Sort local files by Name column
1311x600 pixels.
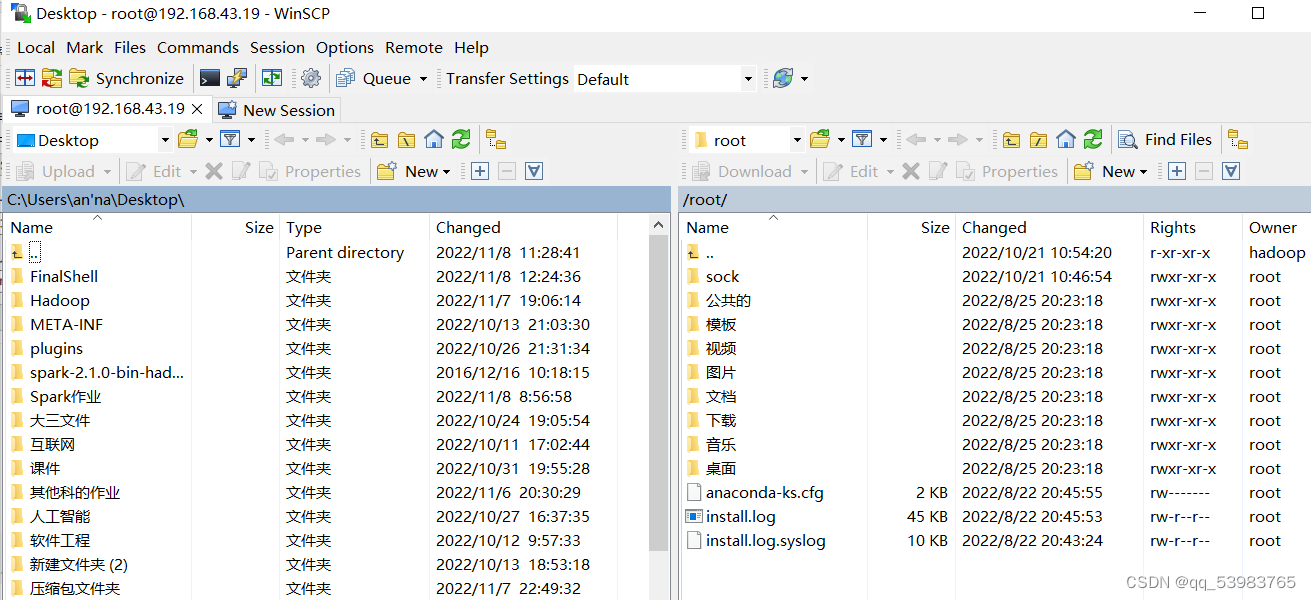[x=97, y=227]
